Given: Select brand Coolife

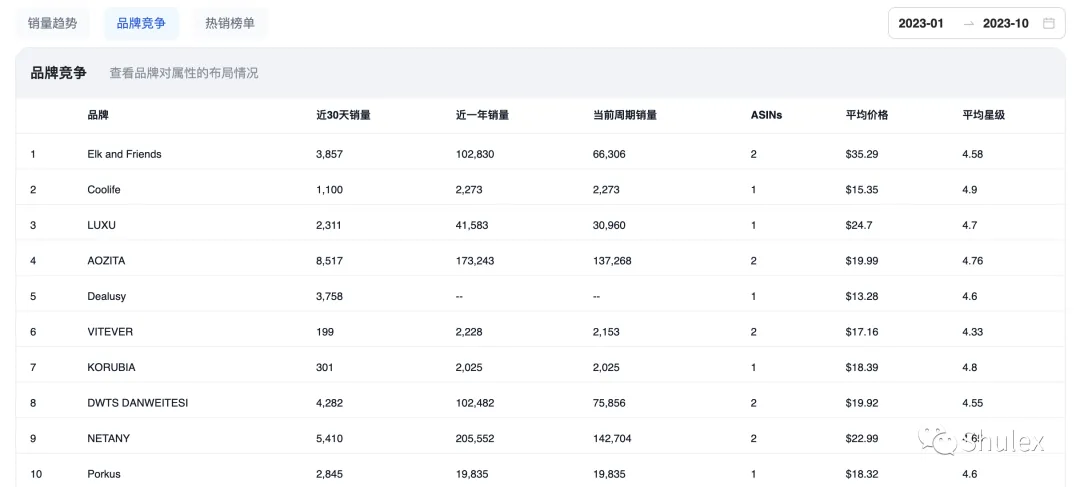Looking at the screenshot, I should (x=104, y=189).
